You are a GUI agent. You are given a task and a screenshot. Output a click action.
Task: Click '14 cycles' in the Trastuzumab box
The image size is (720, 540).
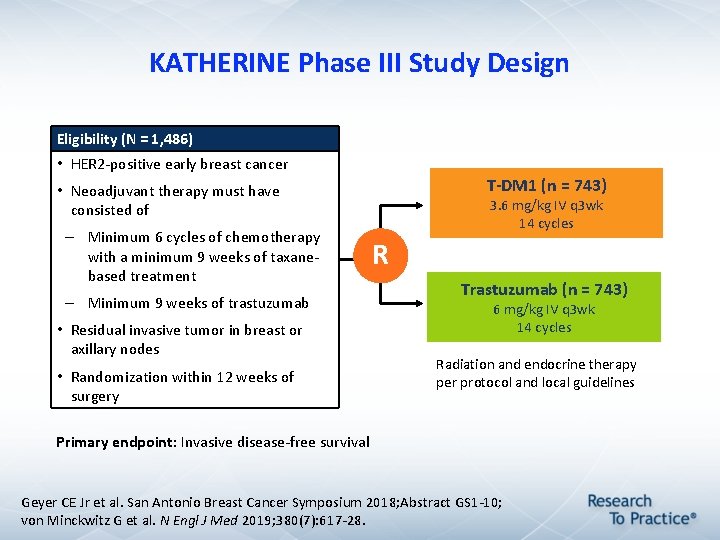coord(544,327)
